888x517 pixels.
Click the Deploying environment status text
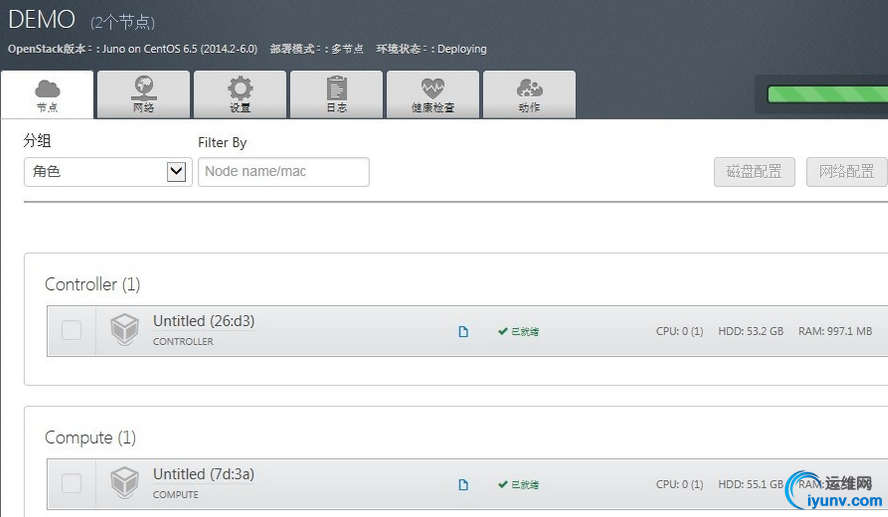(x=462, y=49)
